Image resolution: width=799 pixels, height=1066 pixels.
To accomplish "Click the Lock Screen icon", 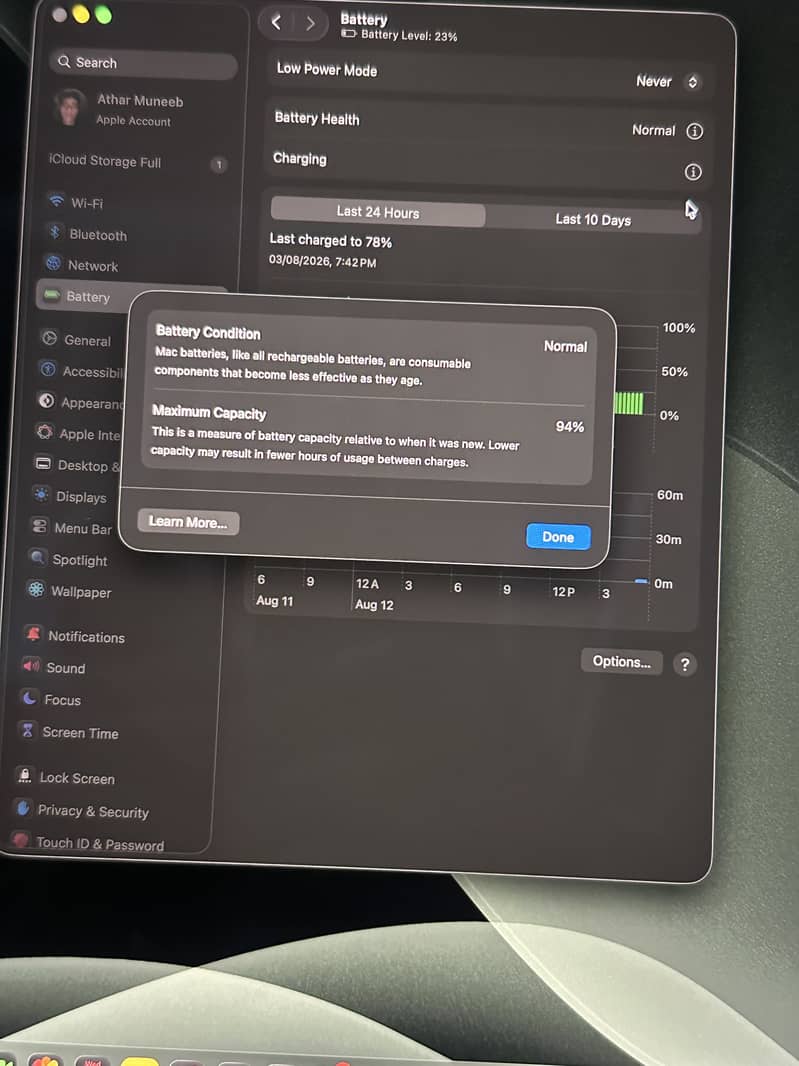I will point(25,774).
